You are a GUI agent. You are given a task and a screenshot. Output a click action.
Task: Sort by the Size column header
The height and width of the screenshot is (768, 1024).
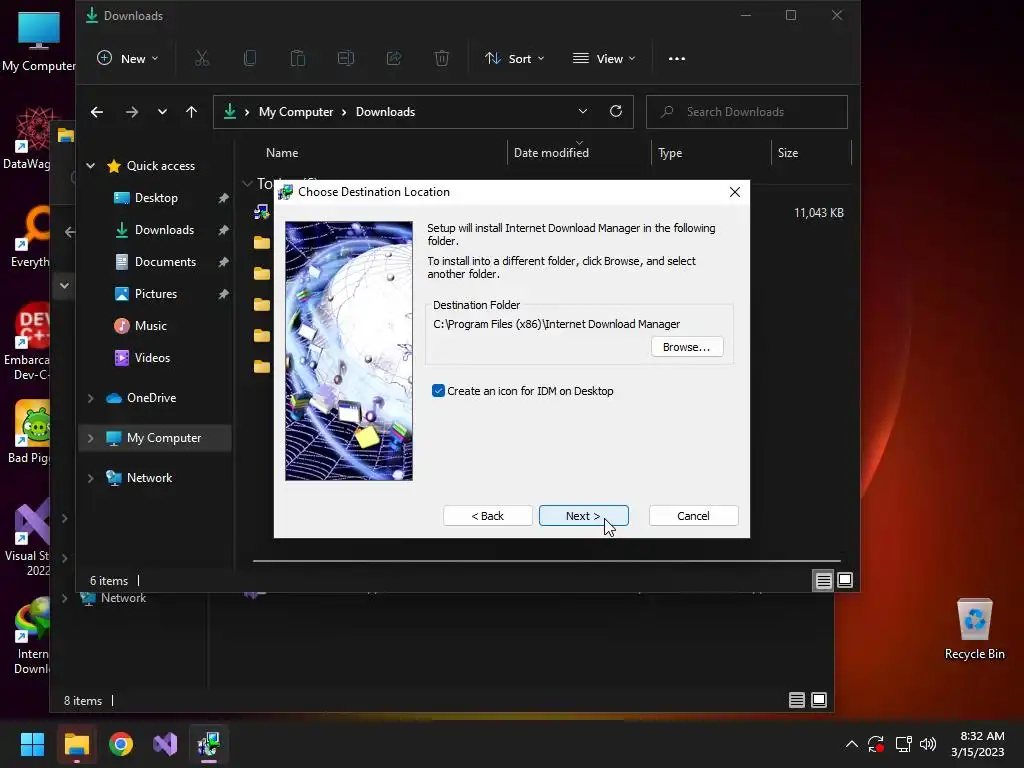pyautogui.click(x=788, y=153)
